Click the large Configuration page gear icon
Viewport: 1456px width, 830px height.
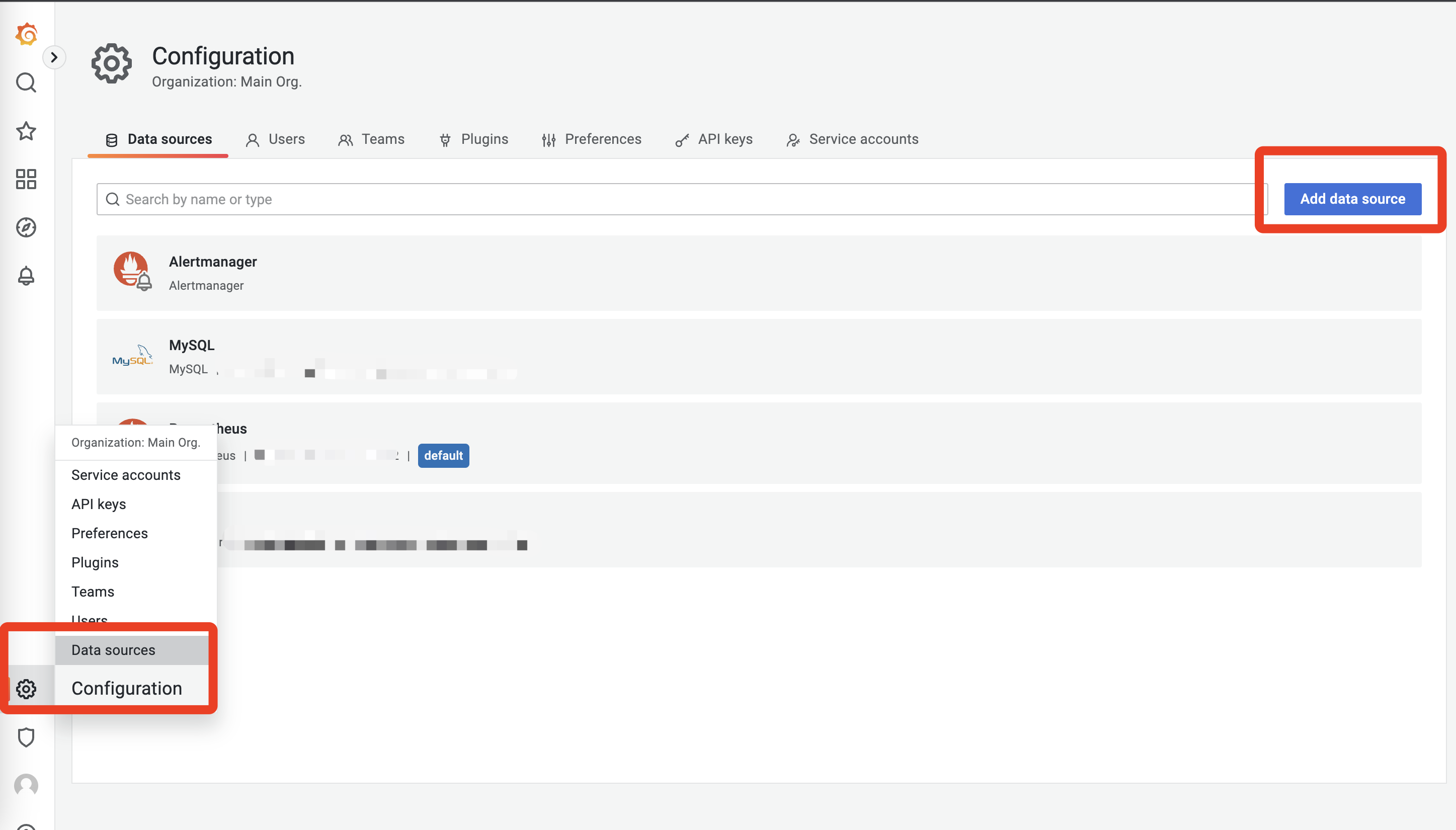(112, 63)
